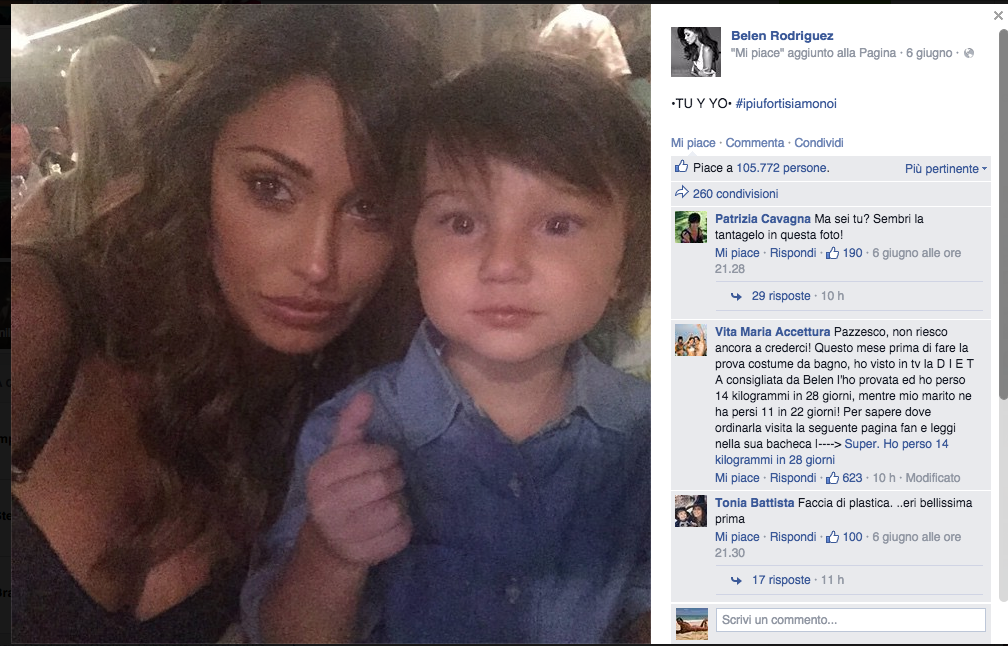Toggle Mi piace on Tonia Battista's comment
1008x646 pixels.
(737, 537)
